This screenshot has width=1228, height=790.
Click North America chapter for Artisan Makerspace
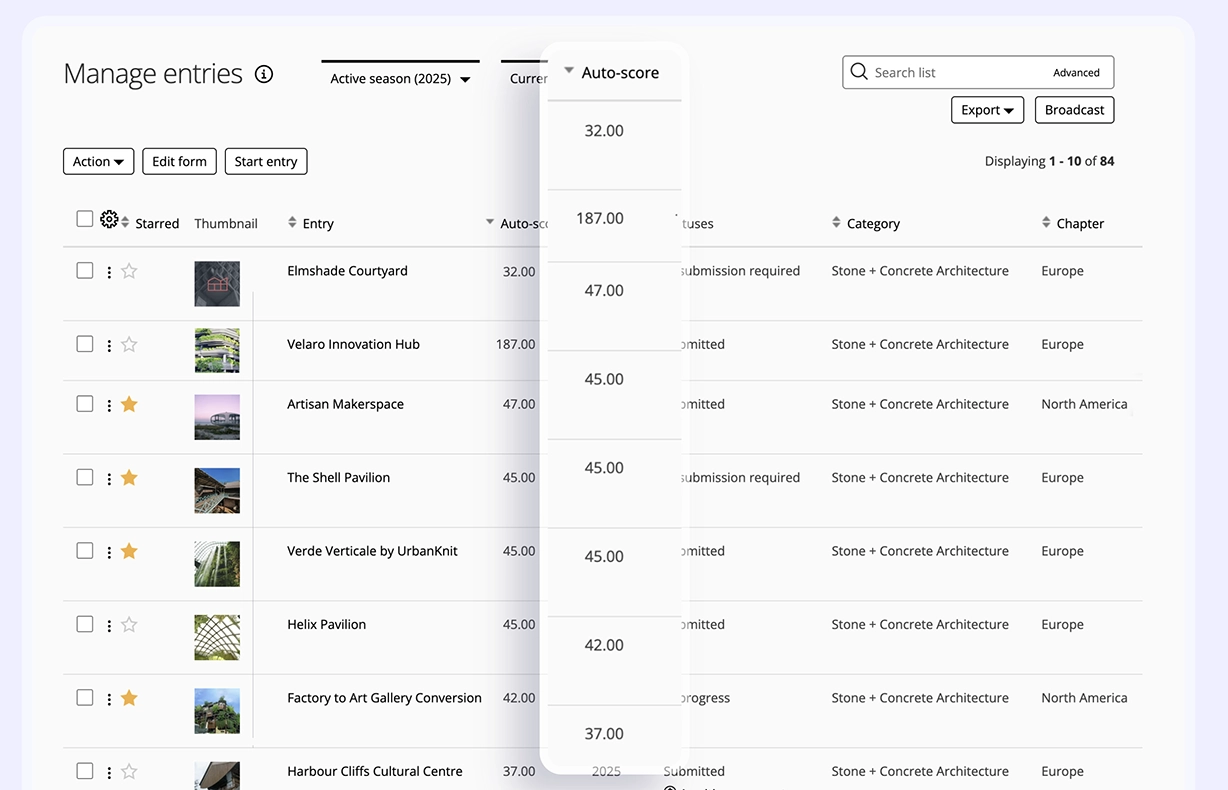tap(1084, 404)
